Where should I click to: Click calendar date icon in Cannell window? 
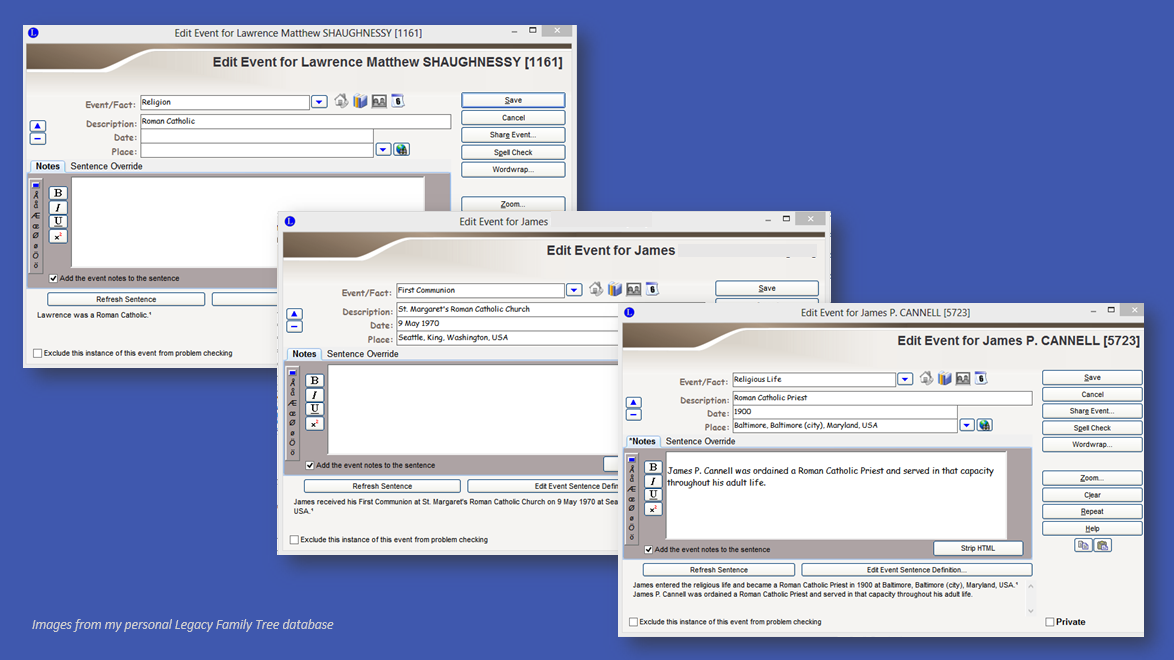pos(981,378)
